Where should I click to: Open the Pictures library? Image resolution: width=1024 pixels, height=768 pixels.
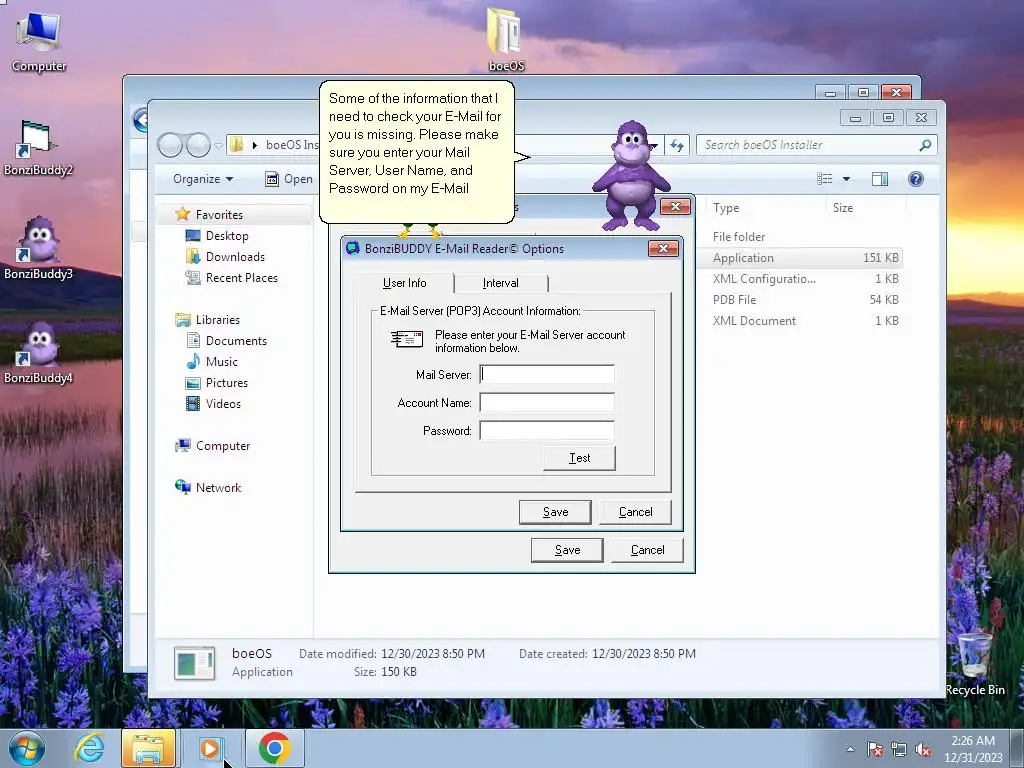227,383
